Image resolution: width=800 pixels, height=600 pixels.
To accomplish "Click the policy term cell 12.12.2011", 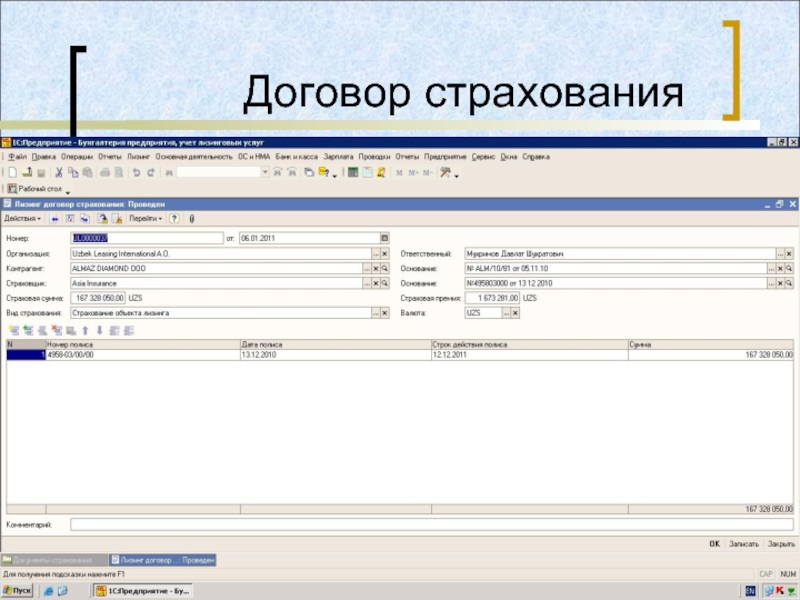I will point(530,355).
